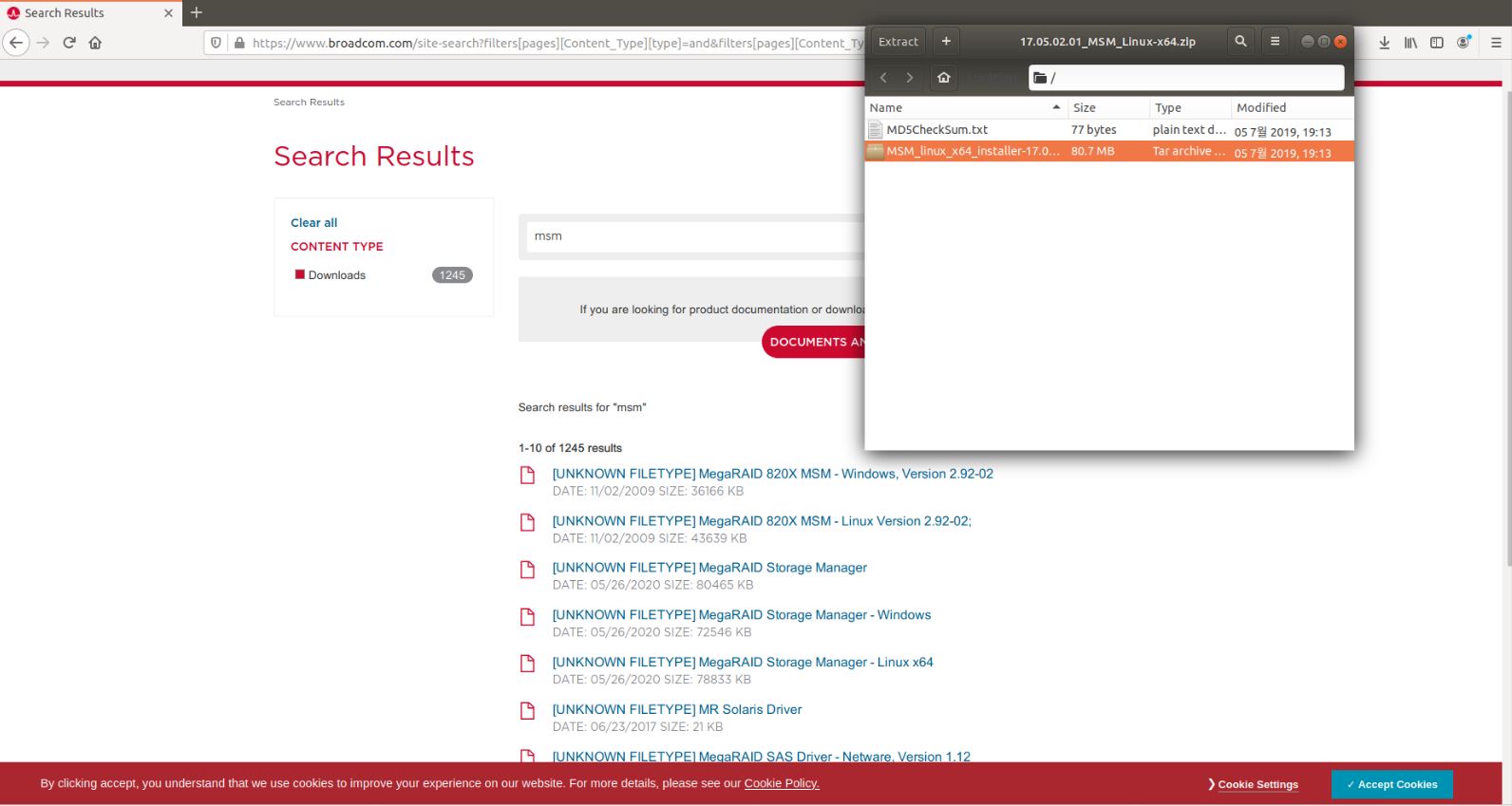The image size is (1512, 806).
Task: Click the tracking protection shield icon
Action: click(217, 43)
